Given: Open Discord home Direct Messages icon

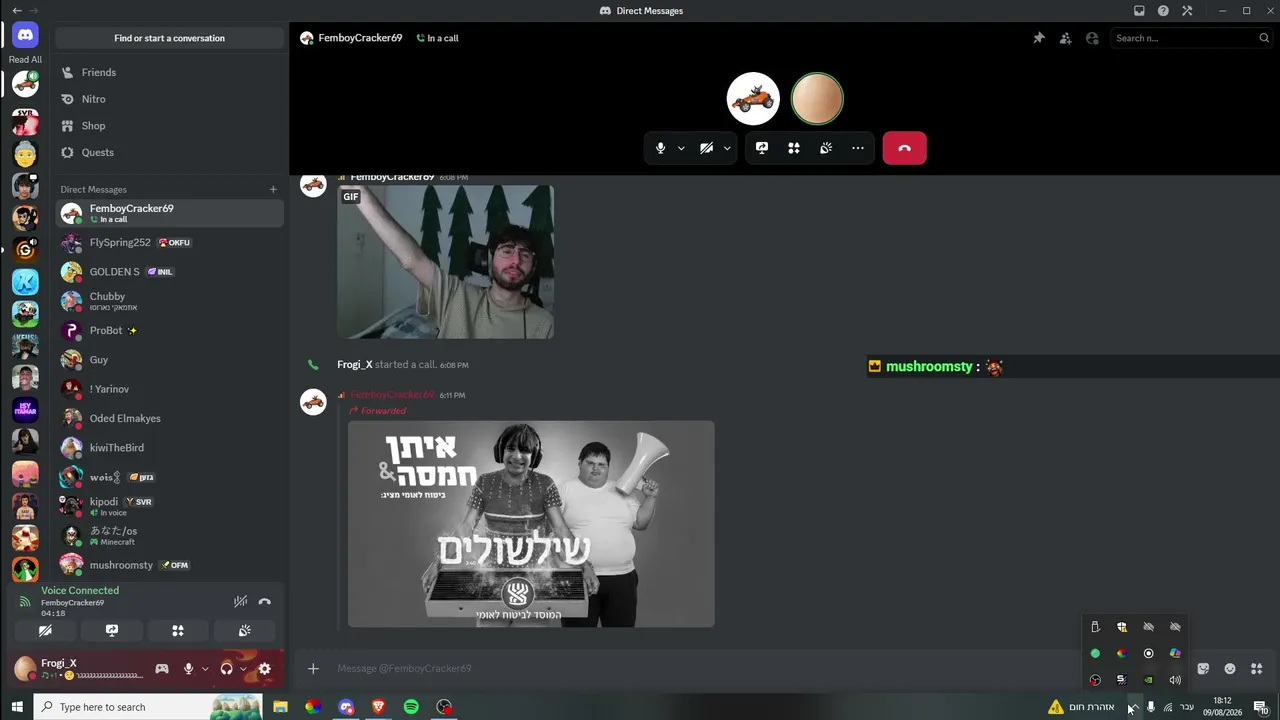Looking at the screenshot, I should coord(25,35).
